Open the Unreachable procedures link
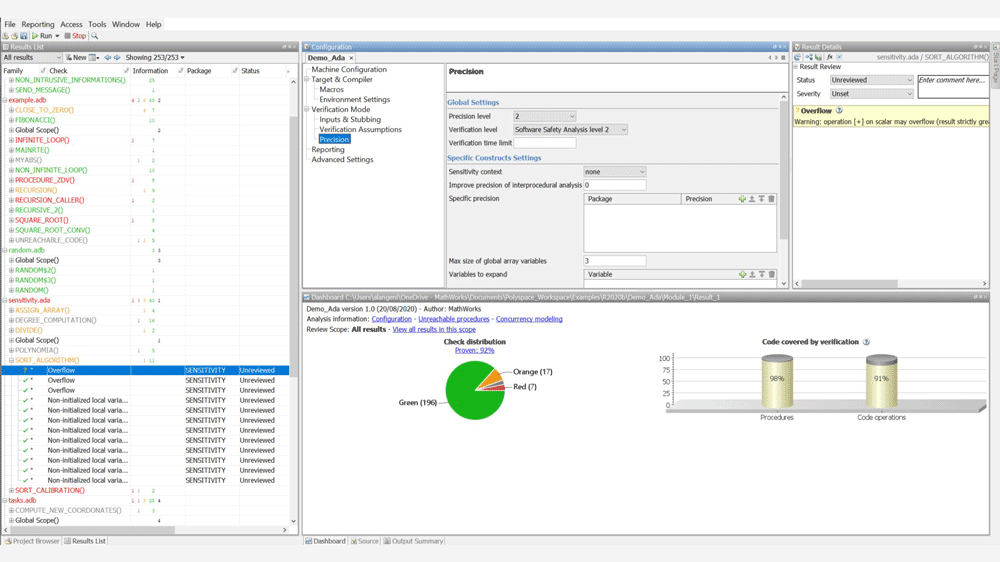Viewport: 1000px width, 562px height. point(453,319)
